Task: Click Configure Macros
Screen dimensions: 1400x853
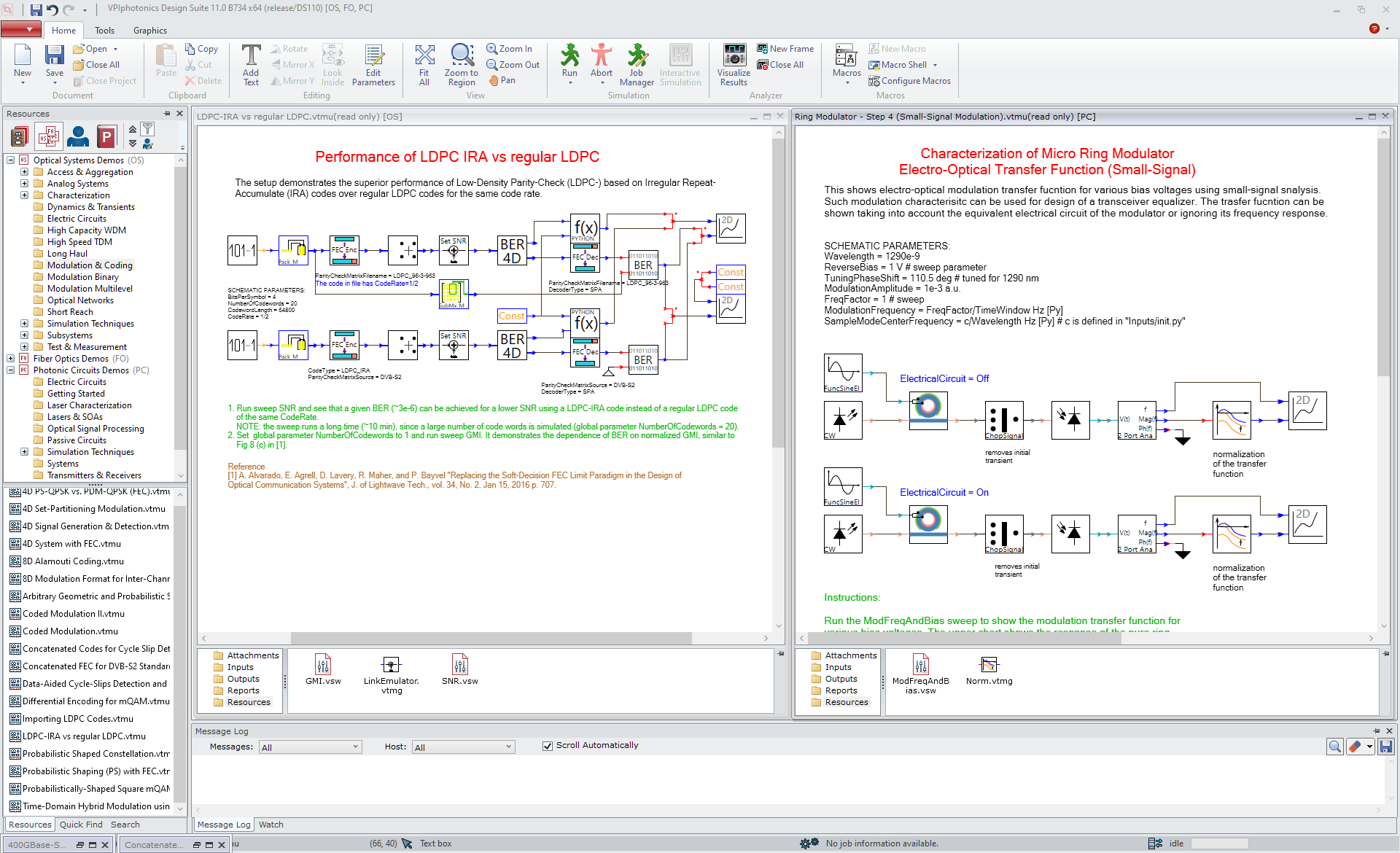Action: 909,81
